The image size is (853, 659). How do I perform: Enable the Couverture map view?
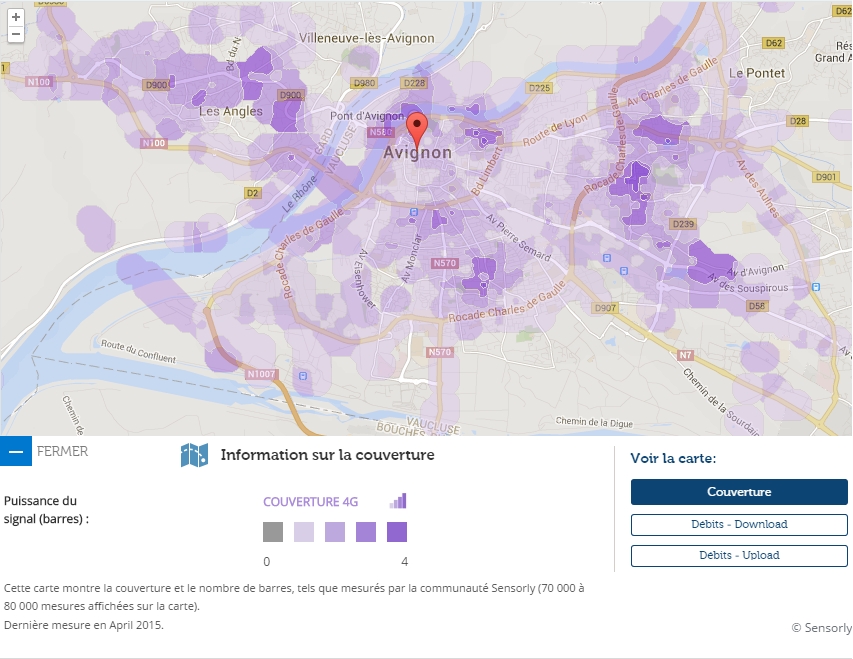tap(739, 491)
